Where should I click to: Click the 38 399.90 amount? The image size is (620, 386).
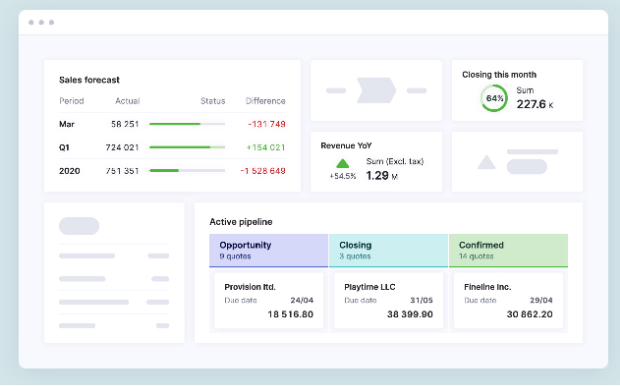(410, 314)
